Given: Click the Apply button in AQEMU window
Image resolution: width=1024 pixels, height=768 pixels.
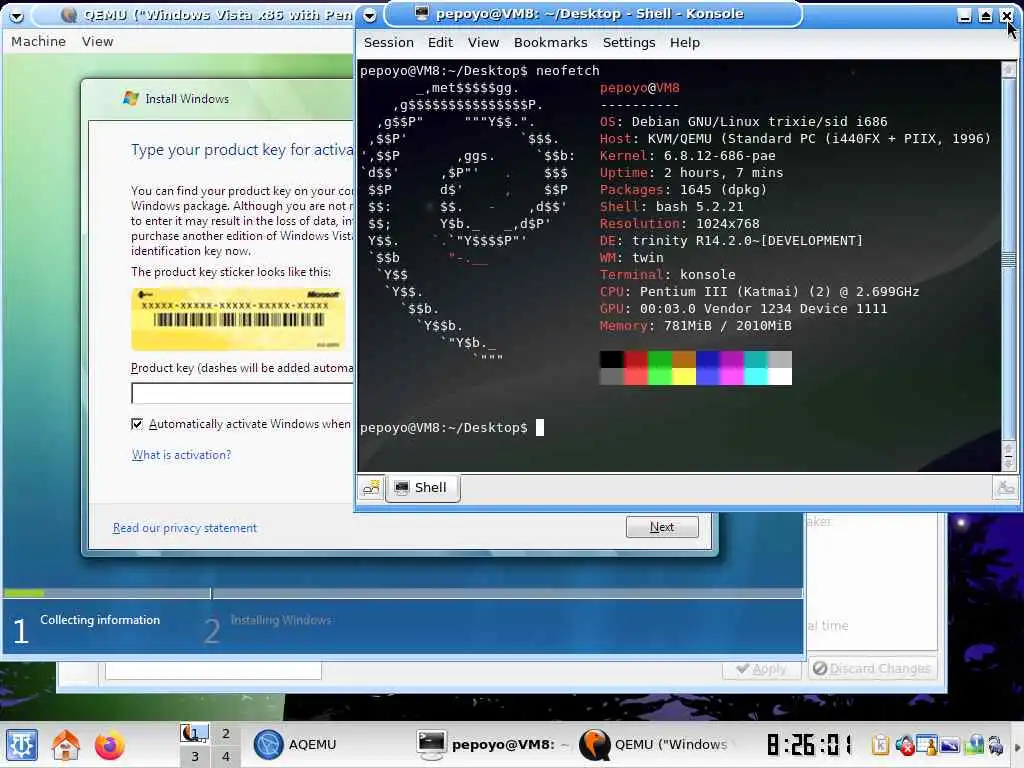Looking at the screenshot, I should (x=761, y=669).
